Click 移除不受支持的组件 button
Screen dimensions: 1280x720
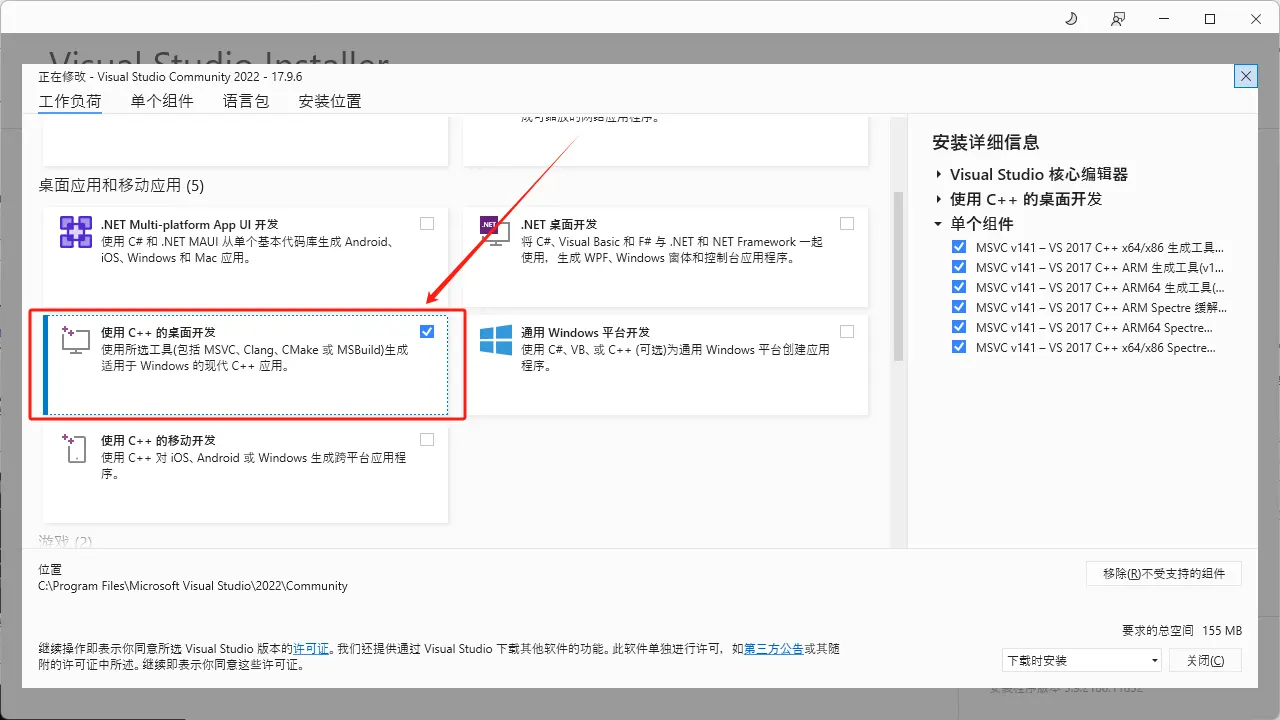[x=1164, y=573]
